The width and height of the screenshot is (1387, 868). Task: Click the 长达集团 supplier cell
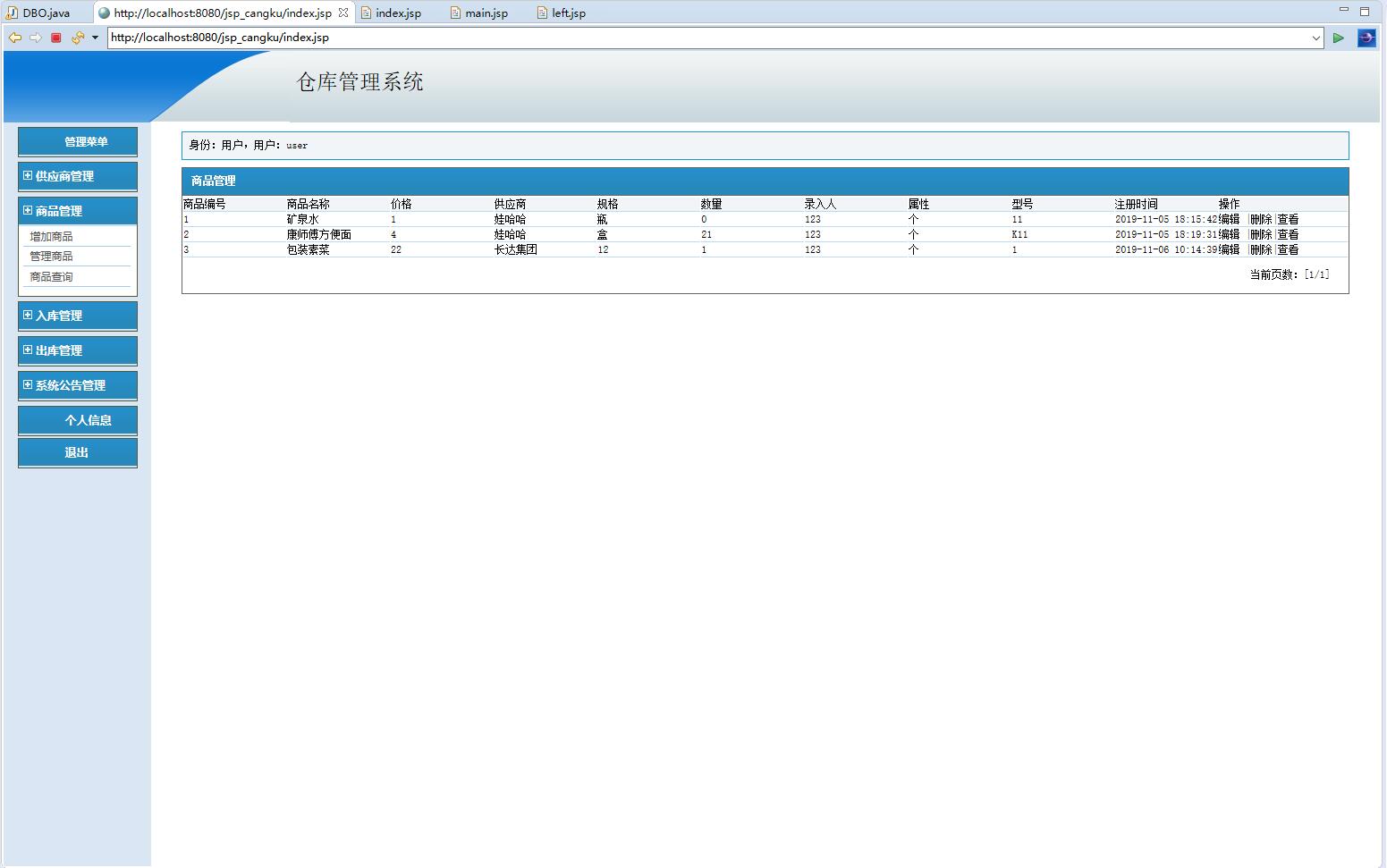point(516,249)
